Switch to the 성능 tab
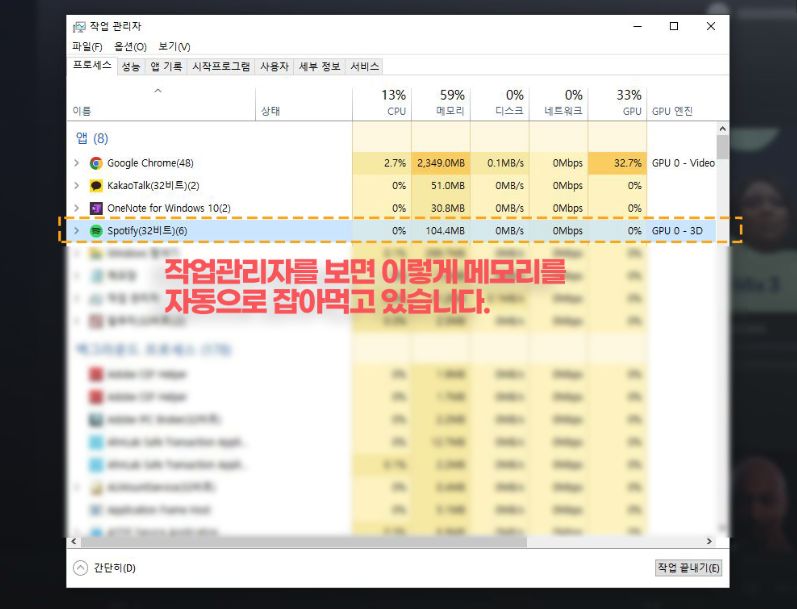 [x=131, y=67]
